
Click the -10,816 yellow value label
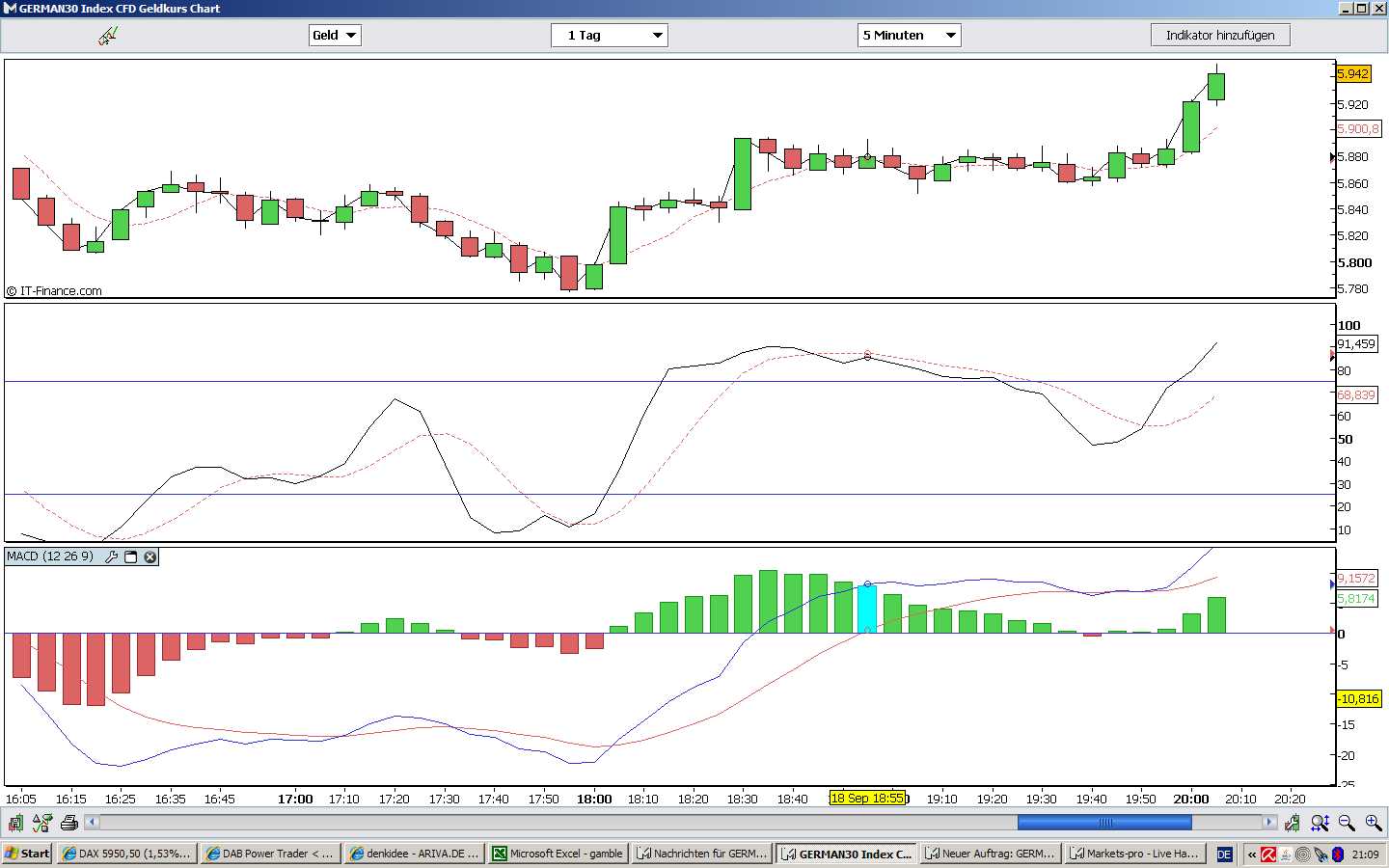click(1359, 698)
